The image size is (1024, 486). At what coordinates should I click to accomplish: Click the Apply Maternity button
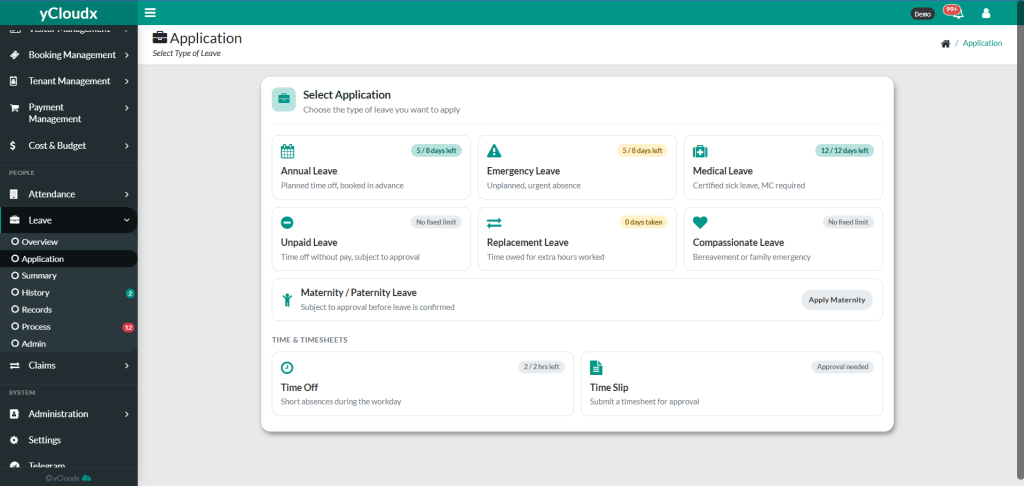(x=837, y=300)
